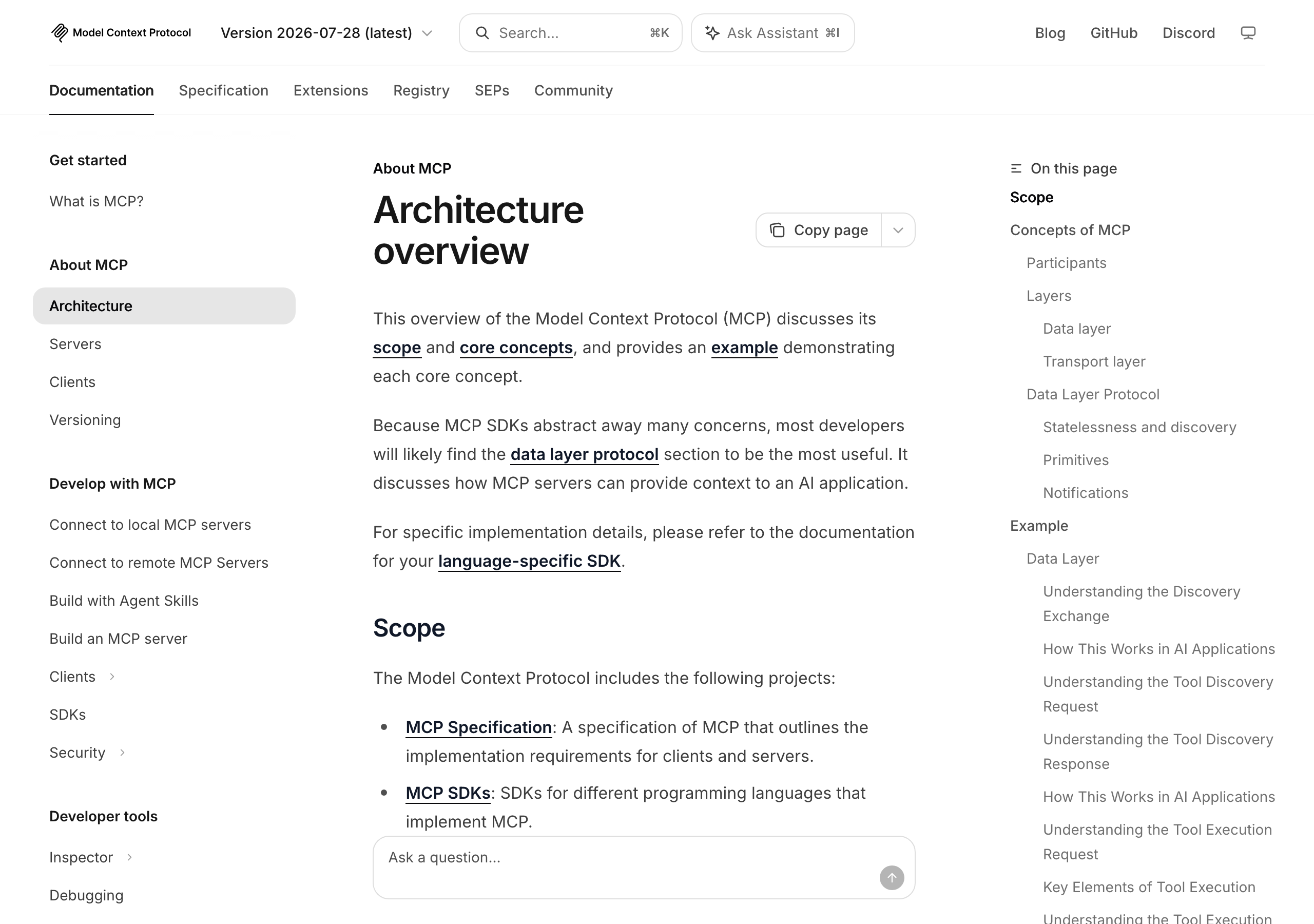
Task: Open the Ask Assistant button
Action: (772, 33)
